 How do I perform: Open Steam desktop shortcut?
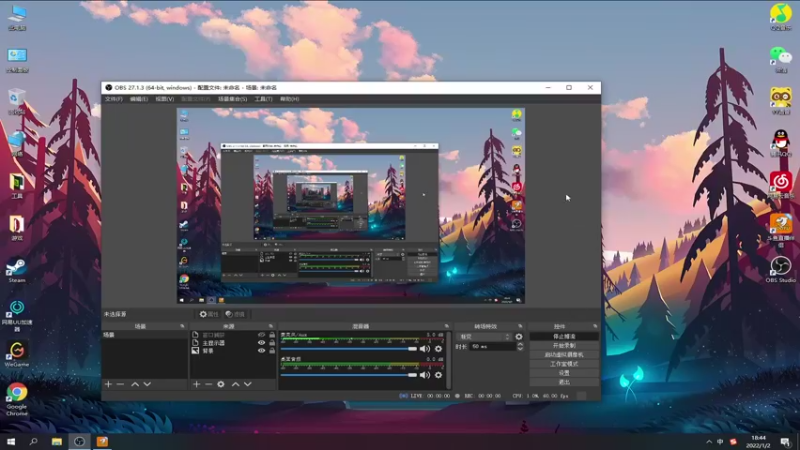pyautogui.click(x=16, y=270)
